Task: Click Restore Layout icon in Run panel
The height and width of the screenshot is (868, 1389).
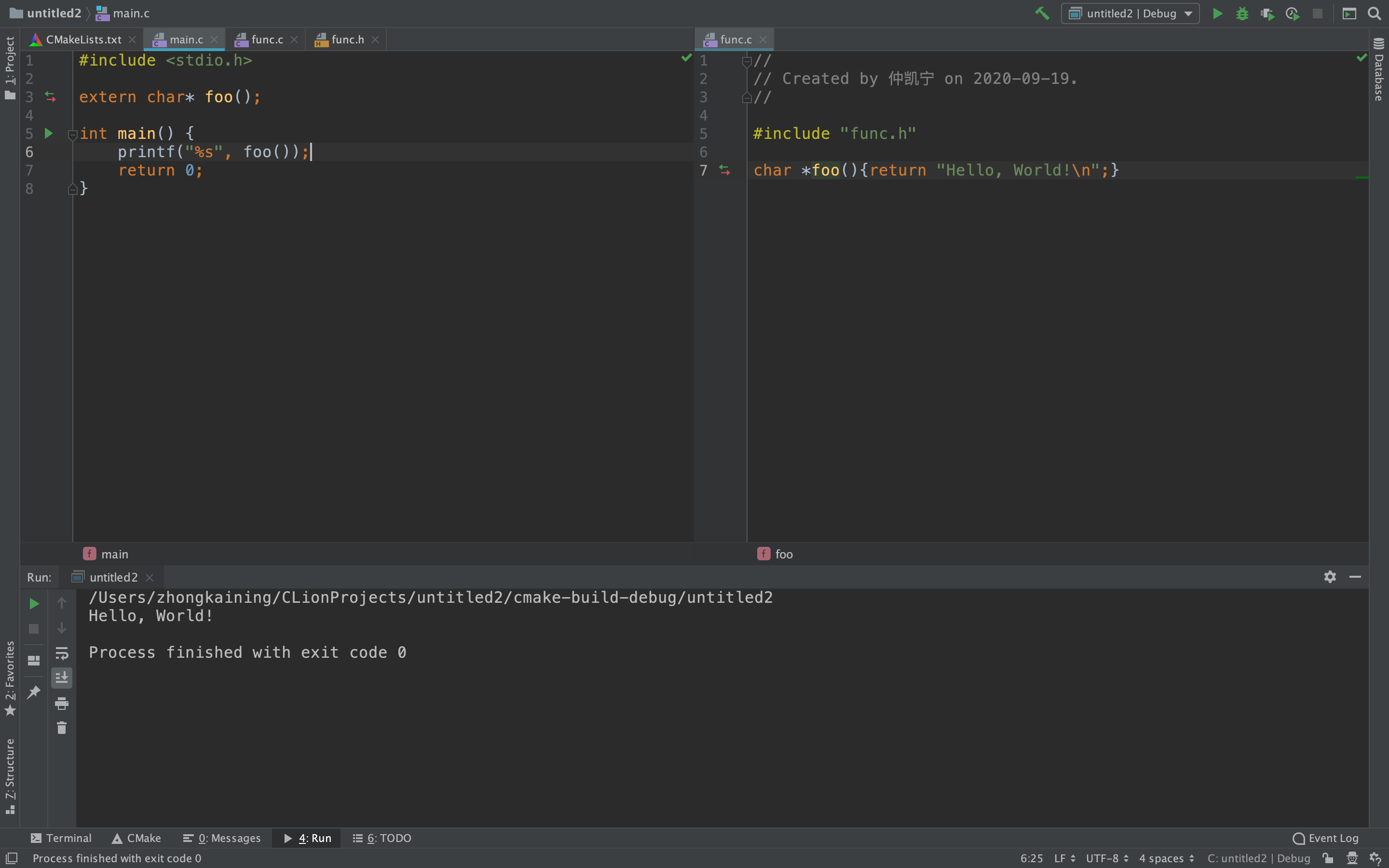Action: (x=34, y=660)
